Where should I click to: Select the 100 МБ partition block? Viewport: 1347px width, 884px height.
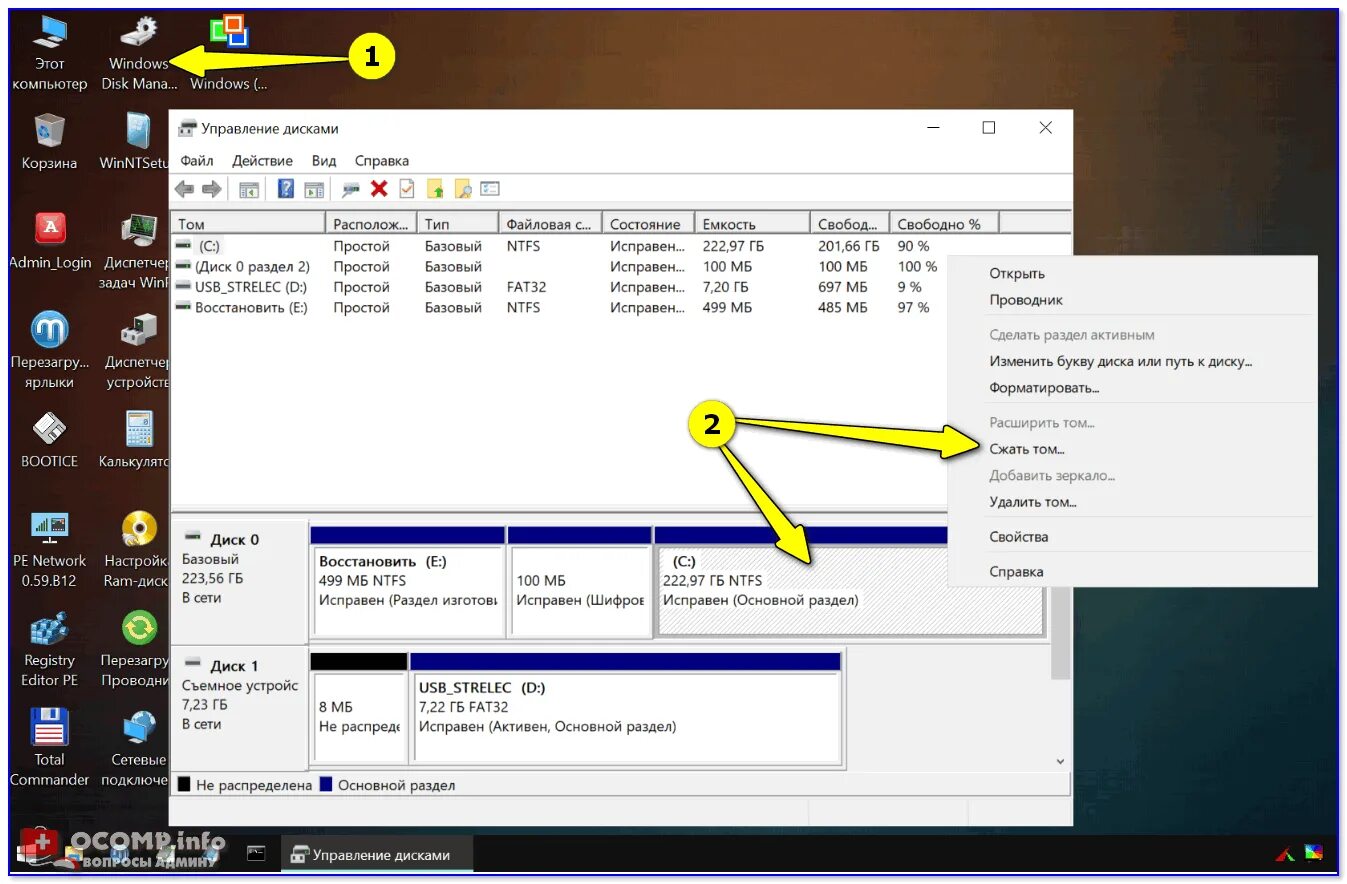[580, 582]
